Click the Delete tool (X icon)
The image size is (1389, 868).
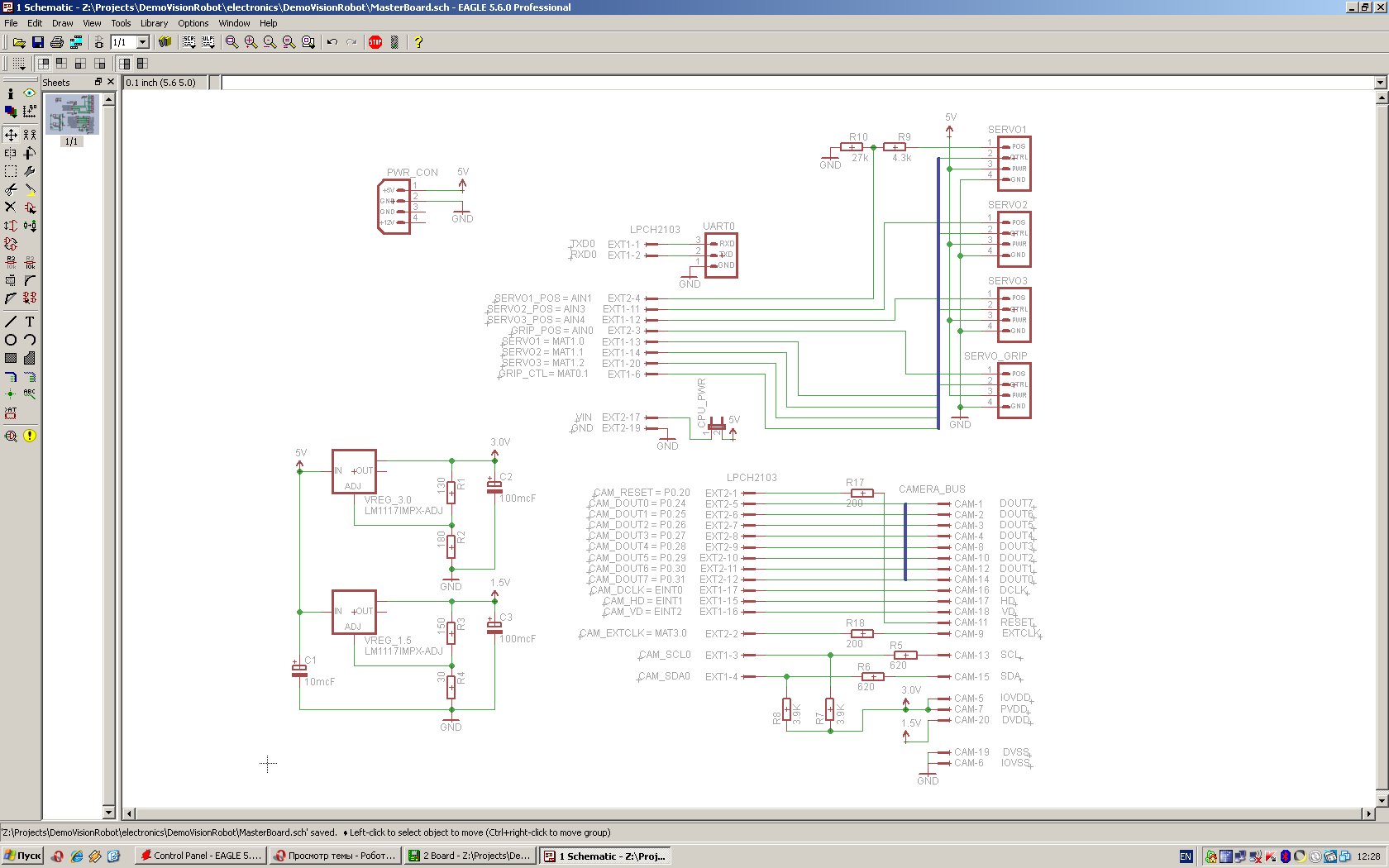tap(11, 207)
